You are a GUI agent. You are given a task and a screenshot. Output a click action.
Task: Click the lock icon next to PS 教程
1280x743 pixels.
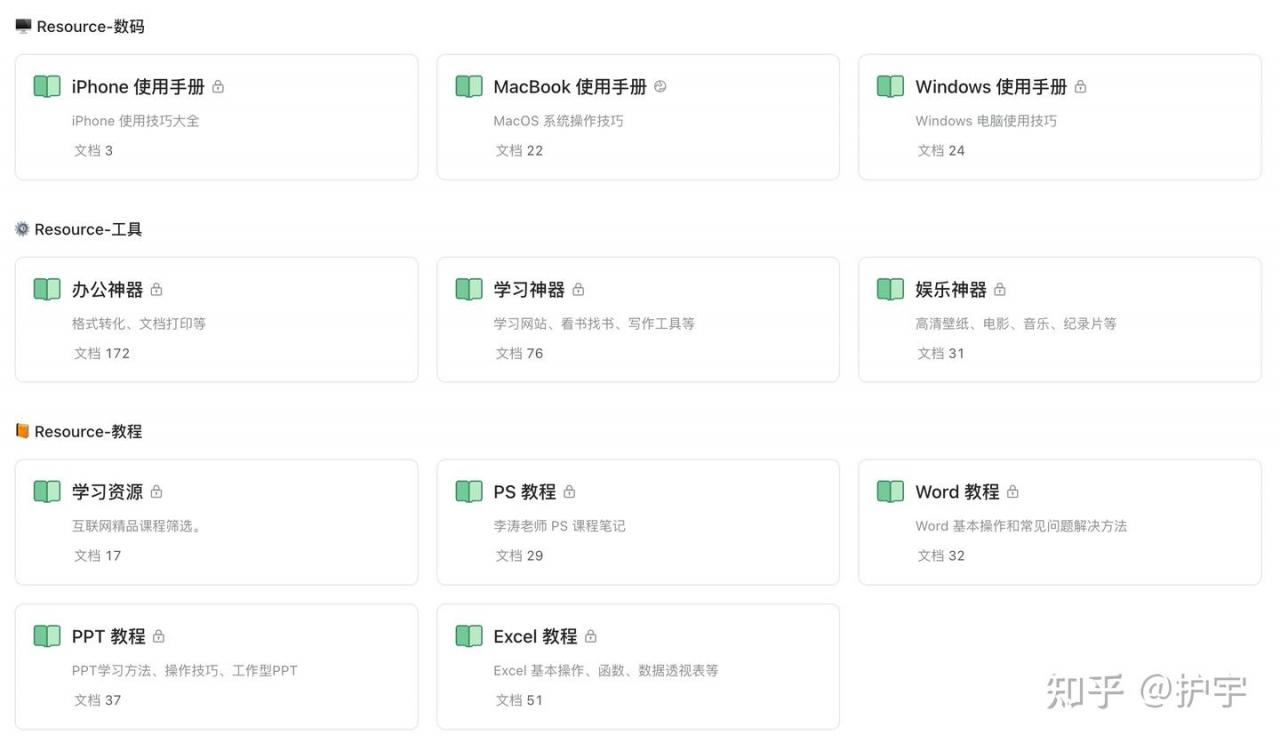tap(569, 491)
